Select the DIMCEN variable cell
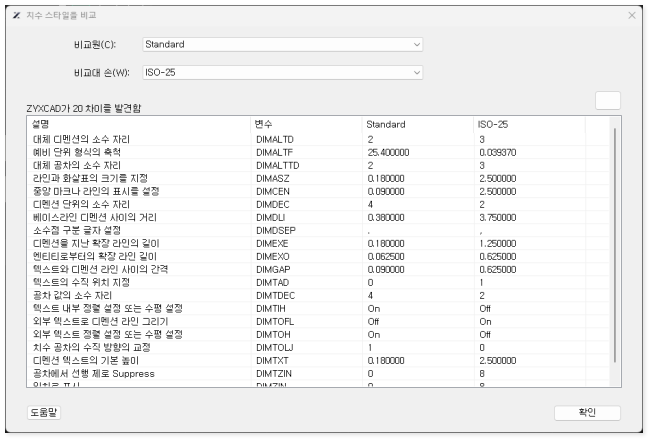 tap(273, 192)
